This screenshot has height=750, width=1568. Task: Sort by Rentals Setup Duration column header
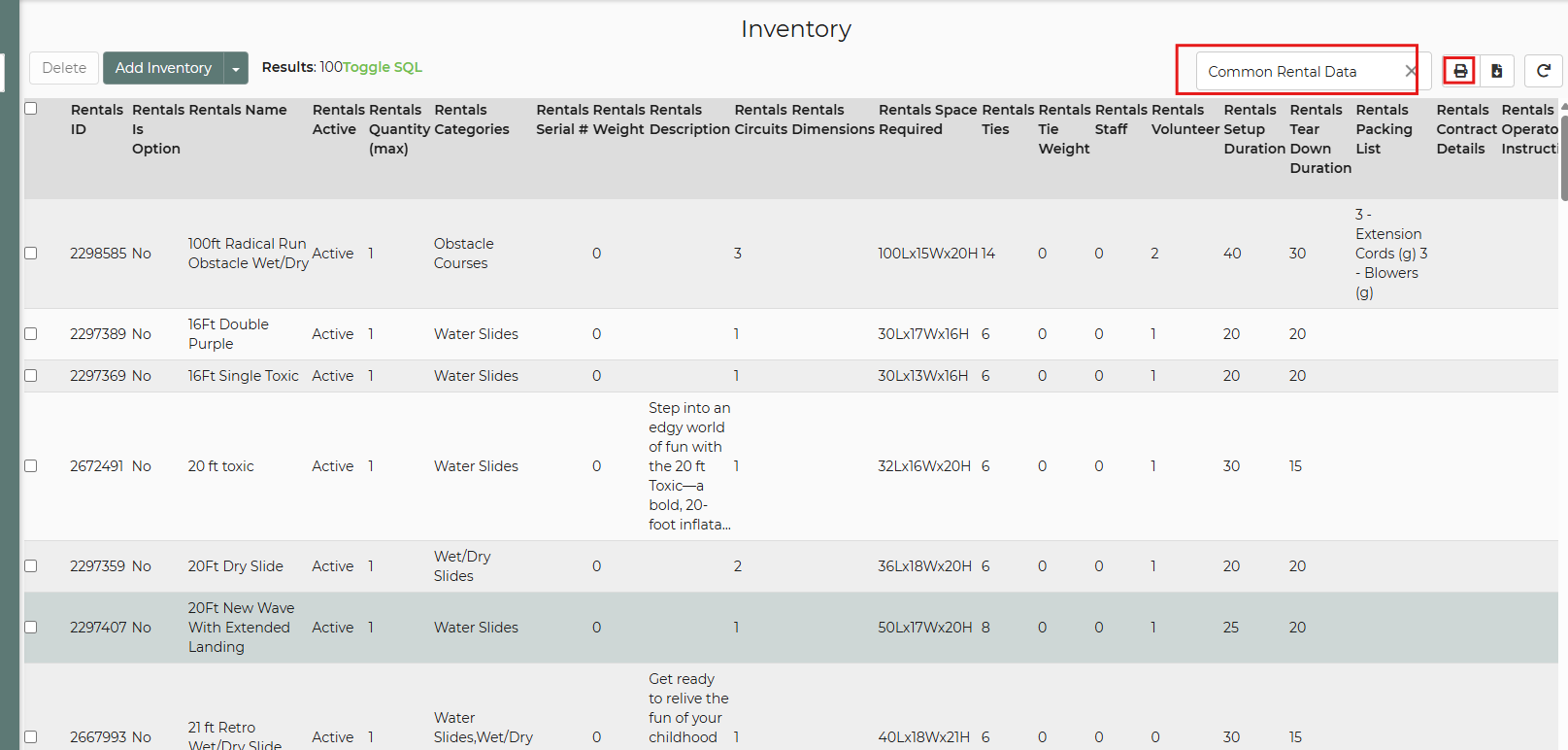pos(1254,129)
